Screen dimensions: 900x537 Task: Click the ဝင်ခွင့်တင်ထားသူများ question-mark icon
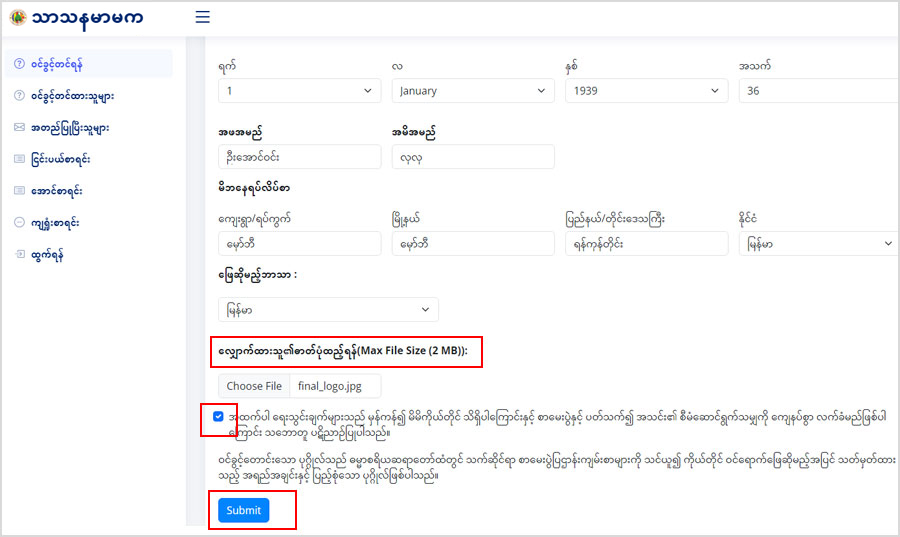point(19,96)
